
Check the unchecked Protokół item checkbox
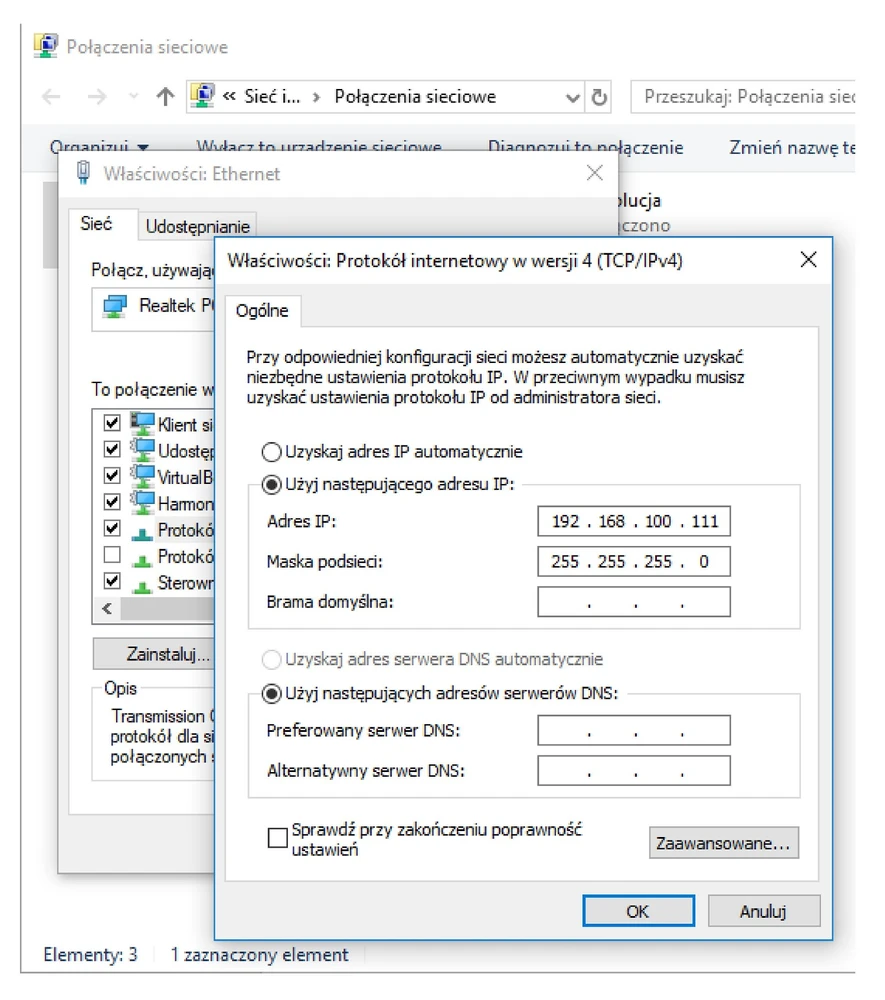coord(112,555)
